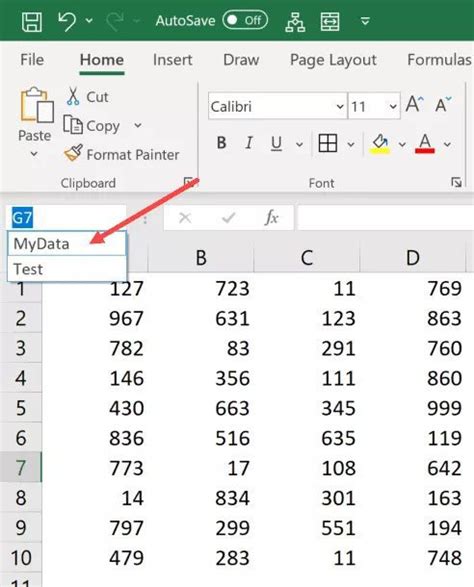Select column C header
Viewport: 474px width, 587px height.
(307, 258)
